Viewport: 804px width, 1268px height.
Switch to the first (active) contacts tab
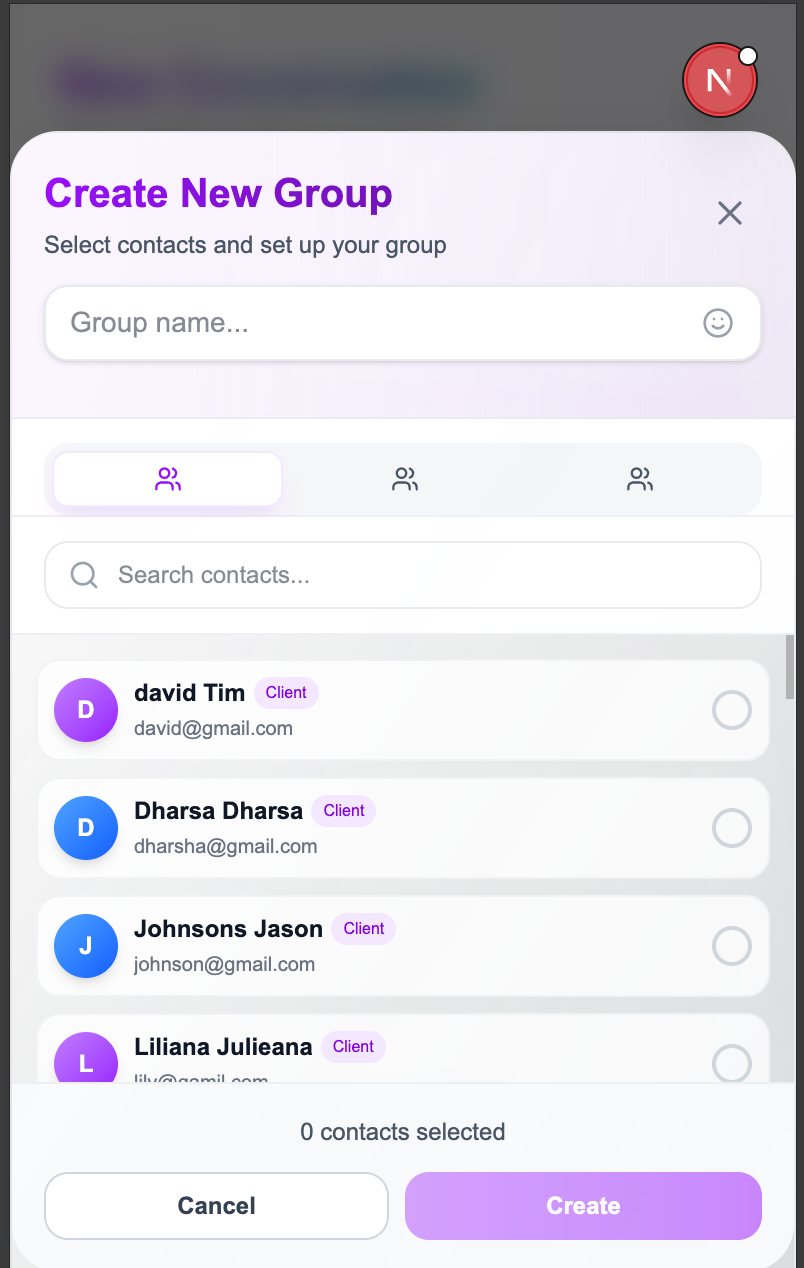click(168, 480)
